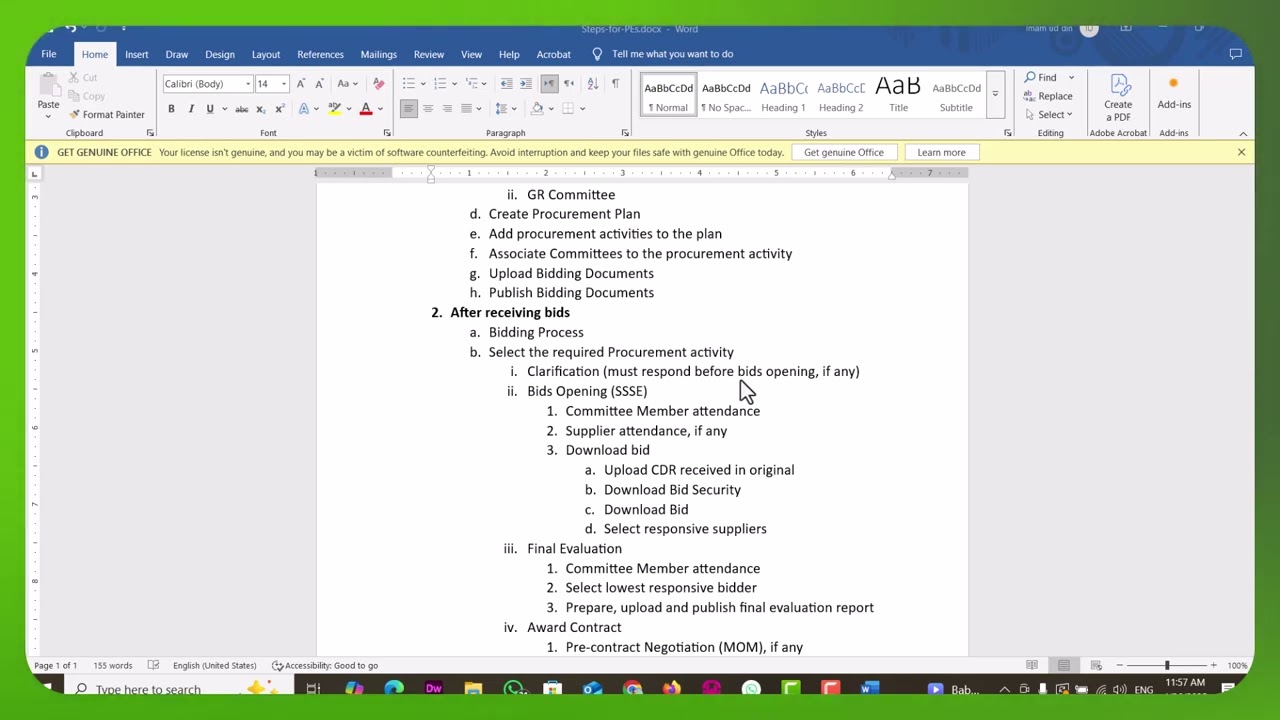Click Accessibility: Good to go status
The image size is (1280, 720).
[325, 665]
